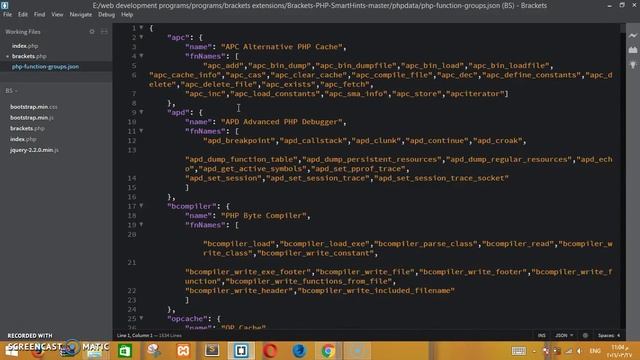Click "bcompiler_write_included_filename" on line 22
Image resolution: width=640 pixels, height=360 pixels.
[x=376, y=291]
